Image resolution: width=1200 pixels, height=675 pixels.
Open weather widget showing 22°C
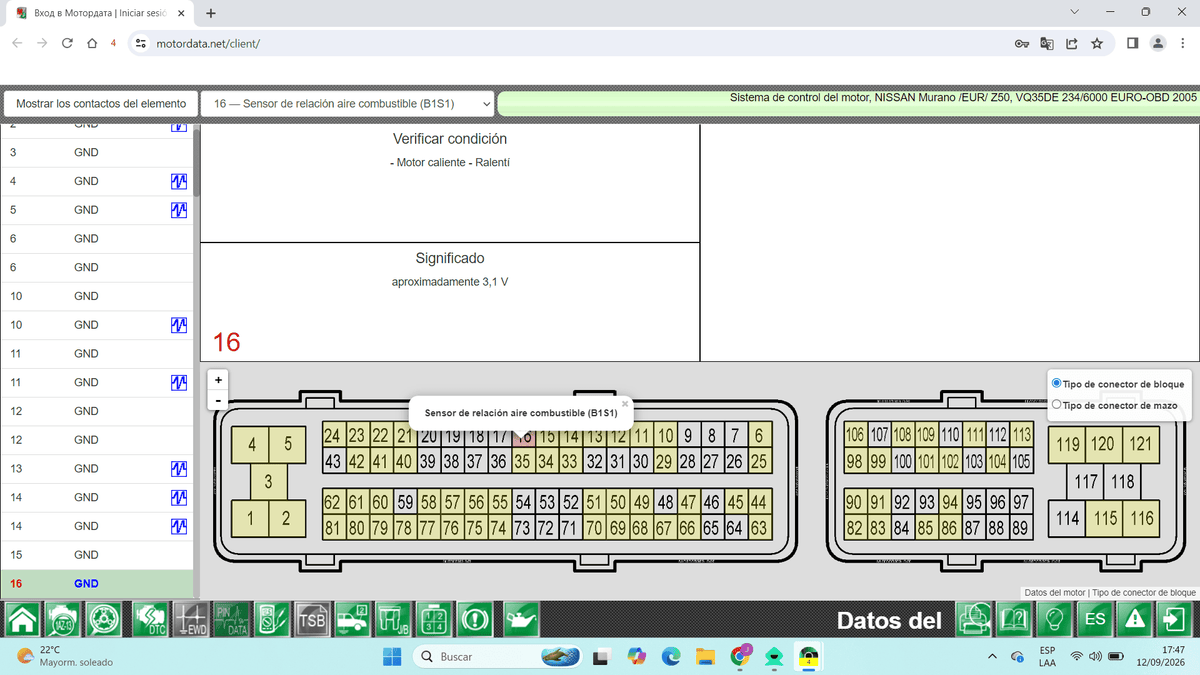(x=65, y=656)
